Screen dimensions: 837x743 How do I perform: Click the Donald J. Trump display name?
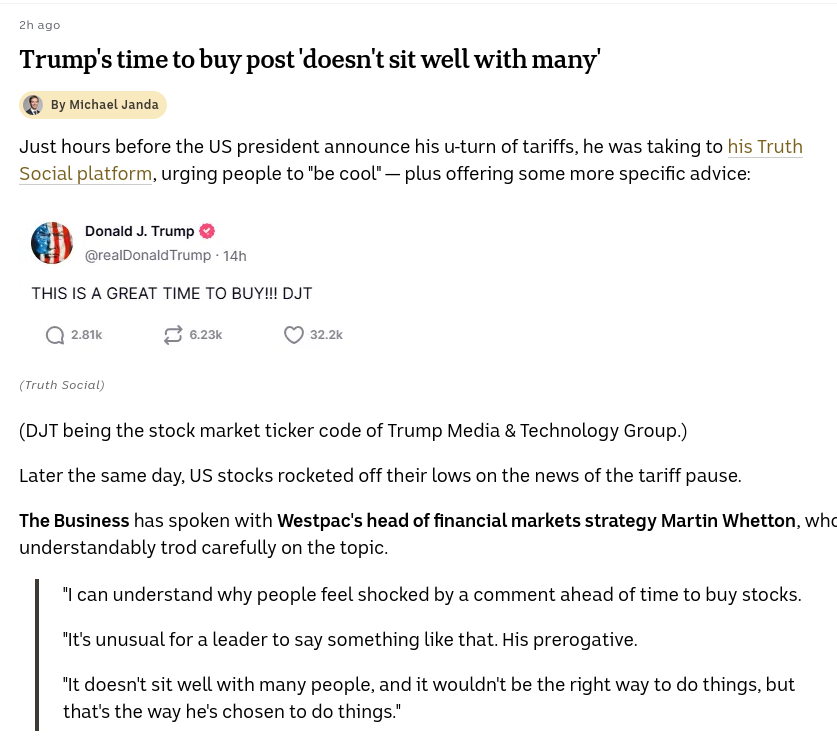(139, 231)
